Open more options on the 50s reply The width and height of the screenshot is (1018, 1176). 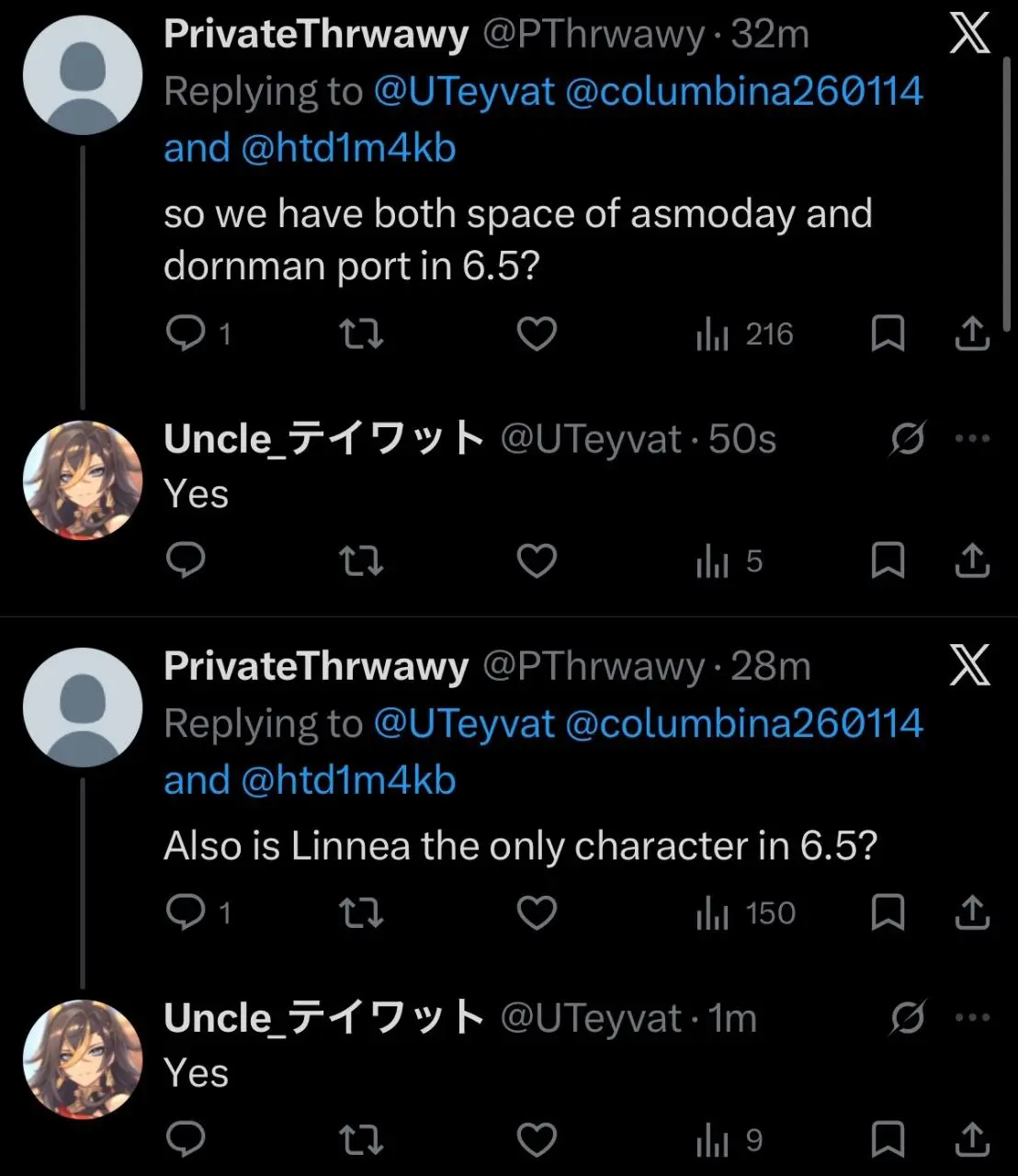pyautogui.click(x=972, y=438)
